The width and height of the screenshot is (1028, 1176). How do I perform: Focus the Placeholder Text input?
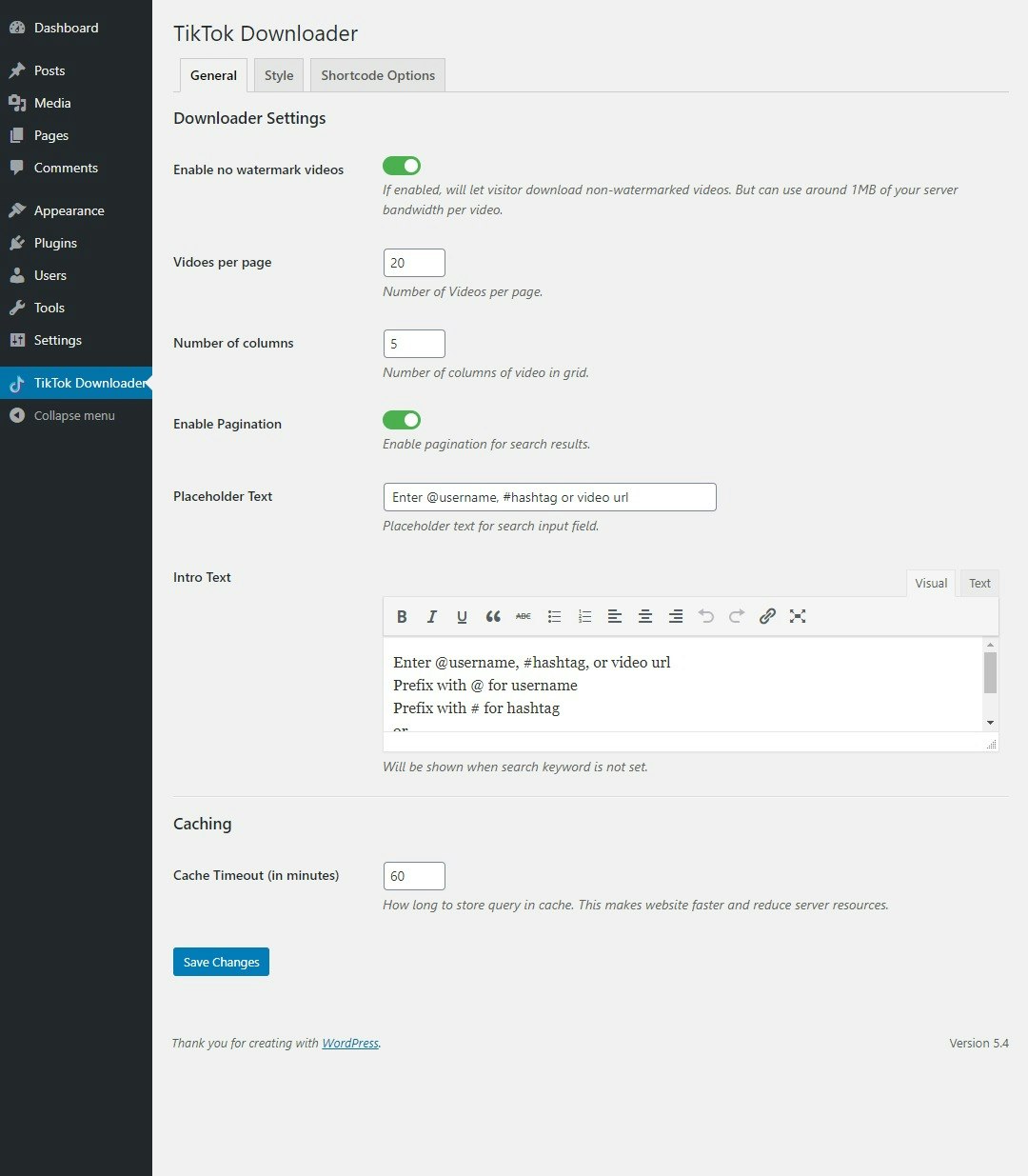(x=550, y=497)
